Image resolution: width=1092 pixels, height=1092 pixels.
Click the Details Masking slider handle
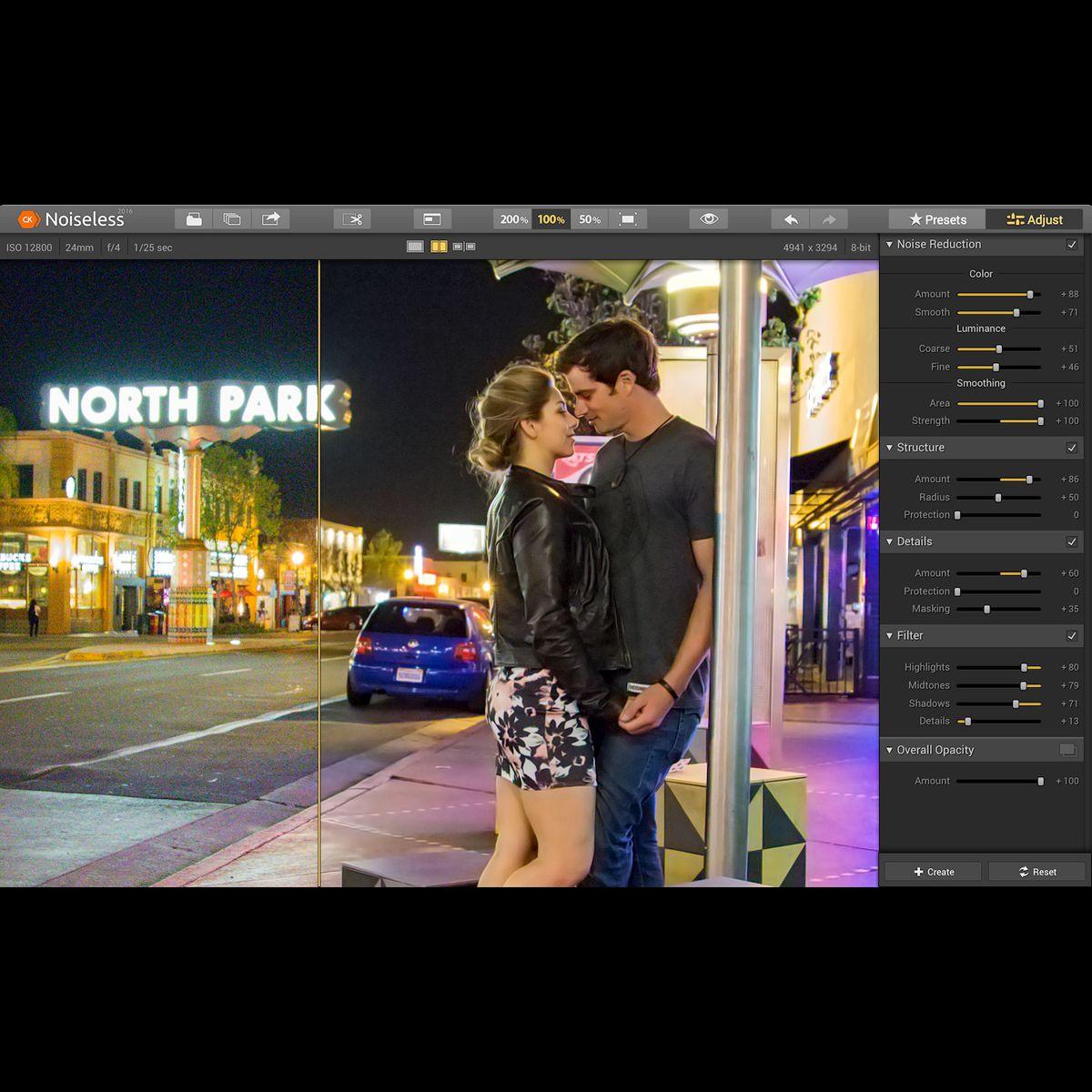986,610
